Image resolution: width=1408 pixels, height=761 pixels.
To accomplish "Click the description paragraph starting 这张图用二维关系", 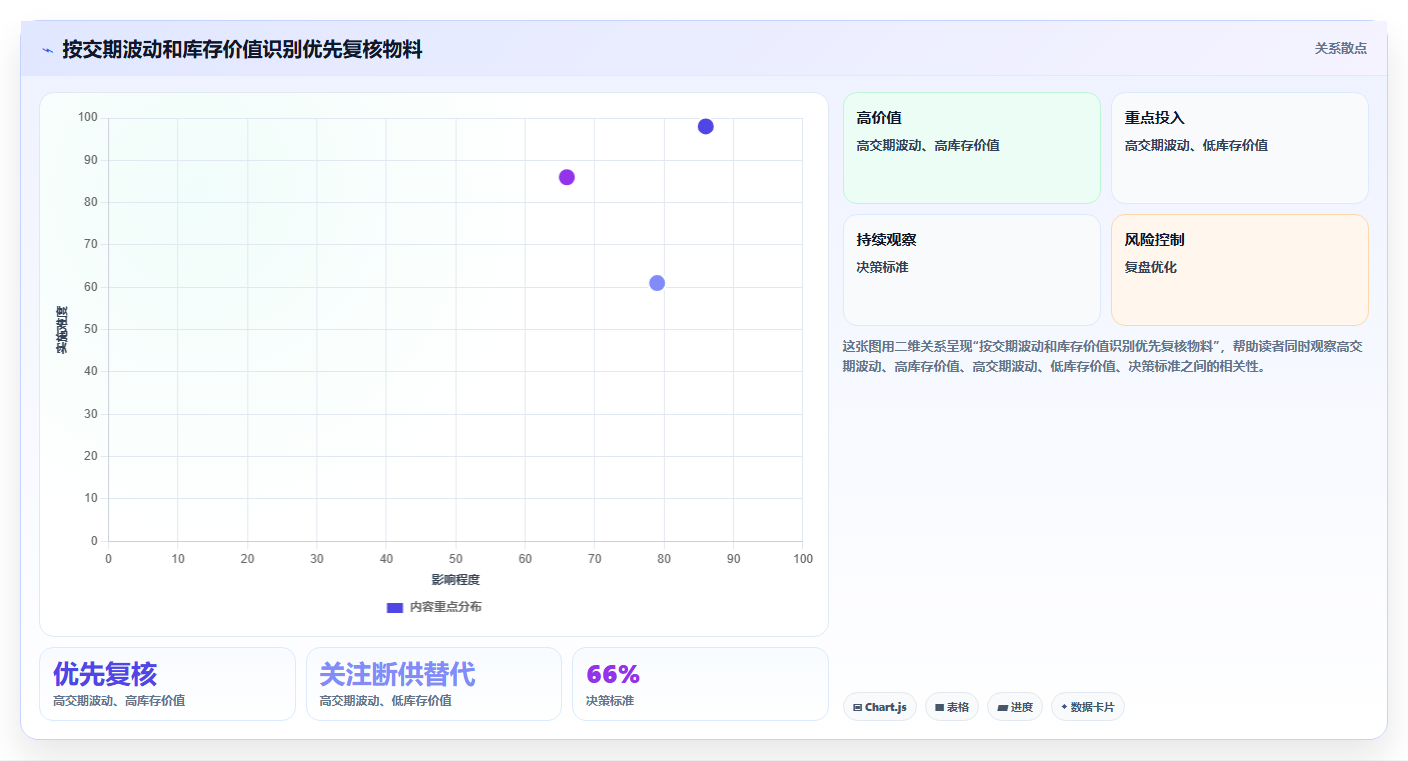I will [x=1104, y=356].
